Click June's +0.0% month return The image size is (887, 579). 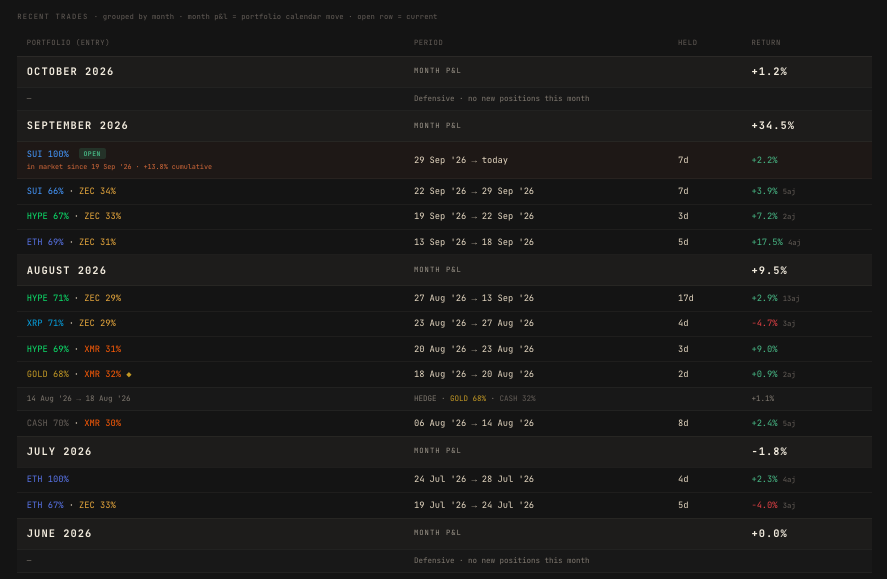769,533
